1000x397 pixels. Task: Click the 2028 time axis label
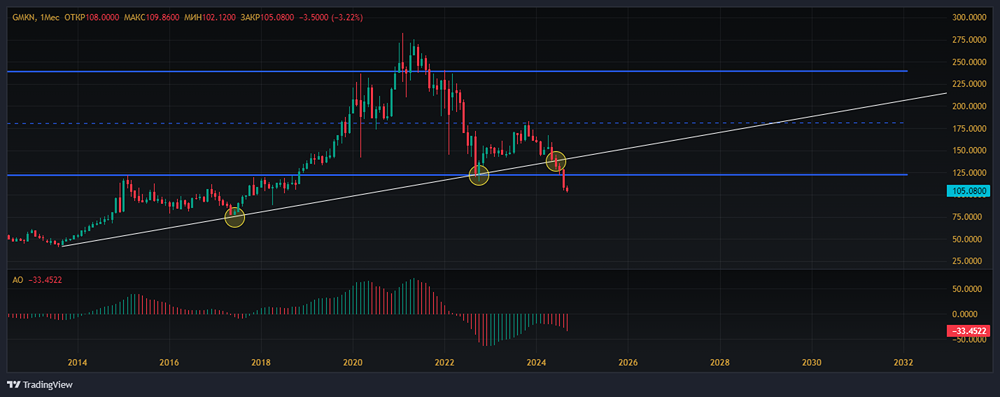point(720,363)
